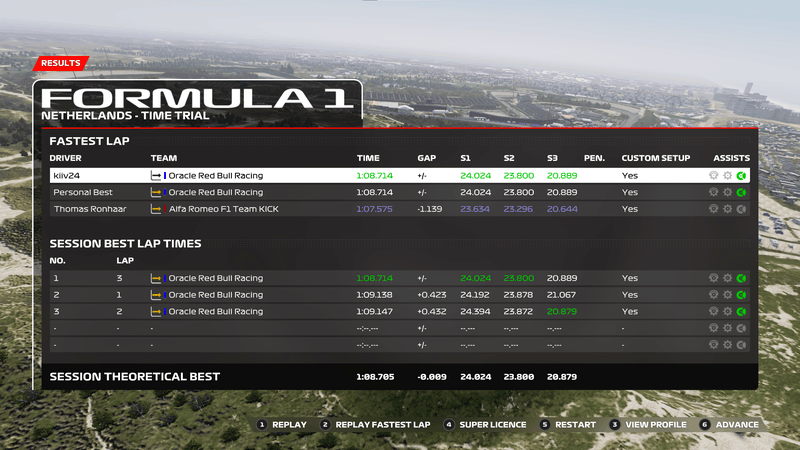Select the Personal Best row
800x450 pixels.
(x=399, y=192)
